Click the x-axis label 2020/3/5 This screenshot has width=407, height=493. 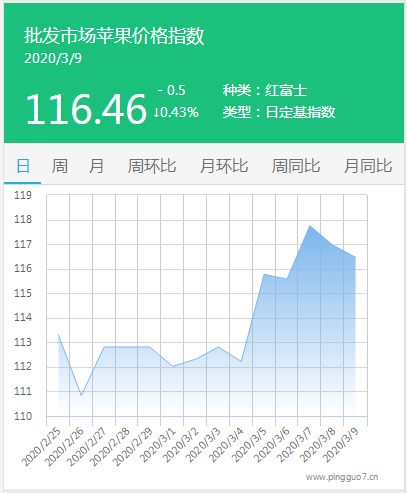(x=249, y=445)
